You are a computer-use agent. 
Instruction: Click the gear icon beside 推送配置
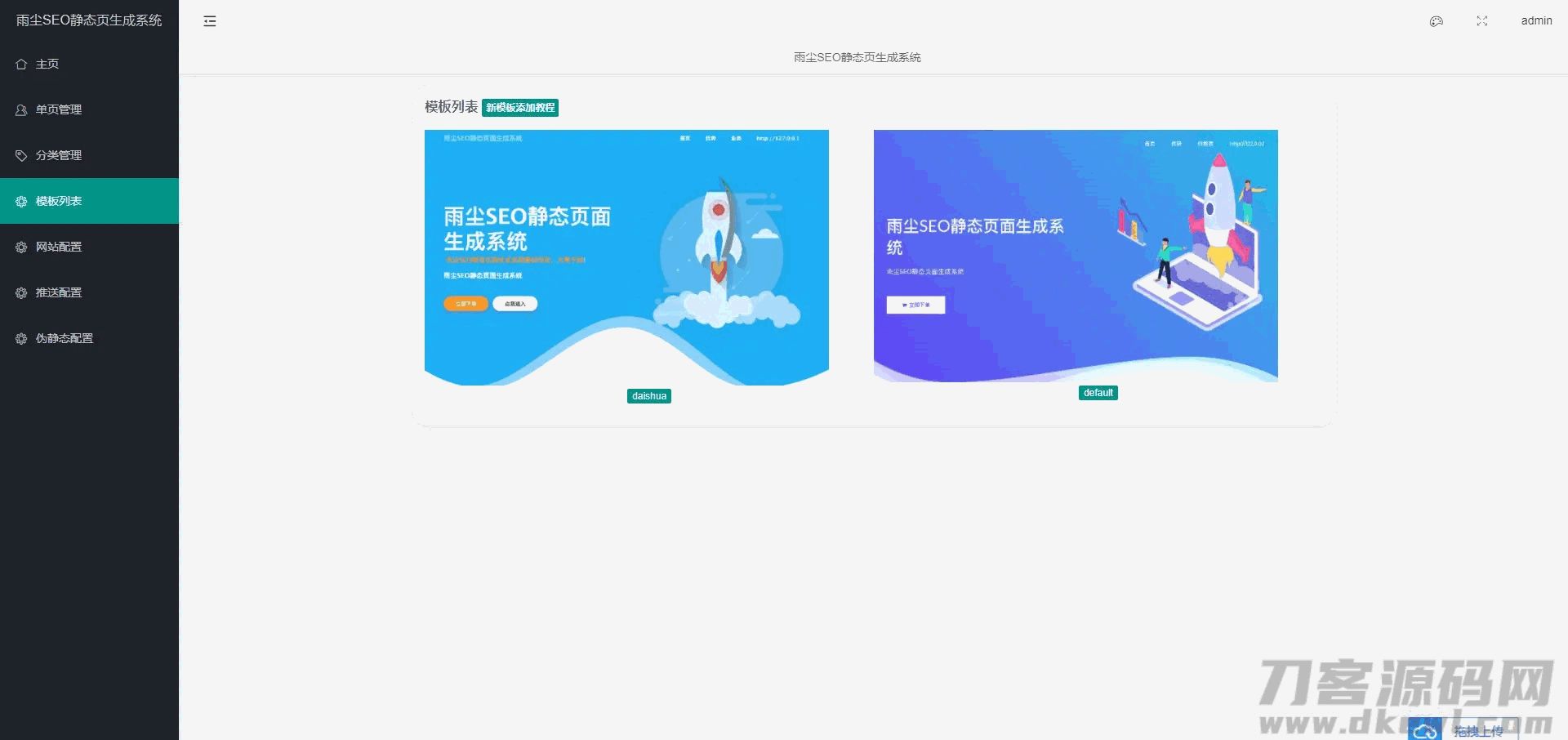(x=21, y=292)
